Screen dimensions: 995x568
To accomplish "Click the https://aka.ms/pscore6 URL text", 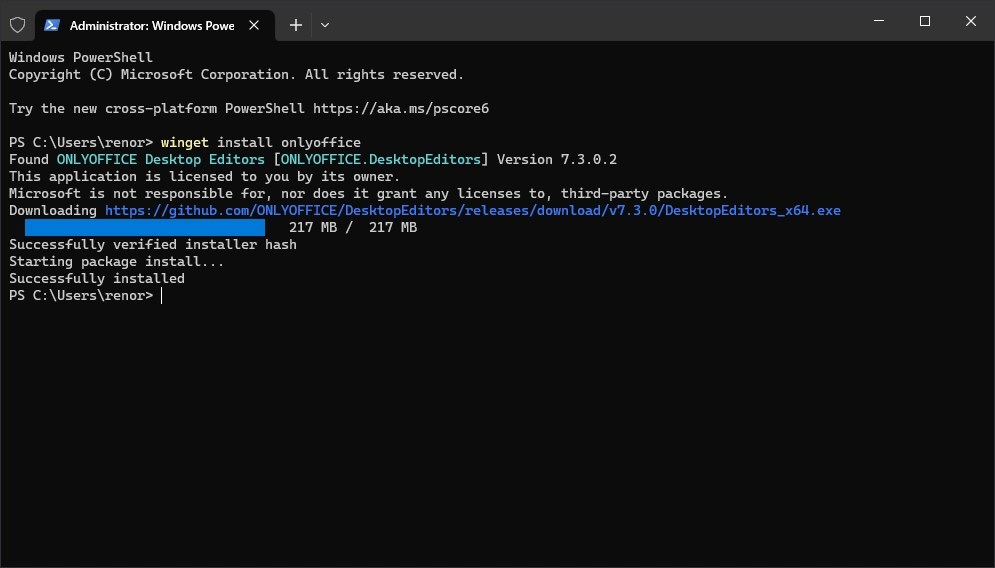I will [x=401, y=109].
